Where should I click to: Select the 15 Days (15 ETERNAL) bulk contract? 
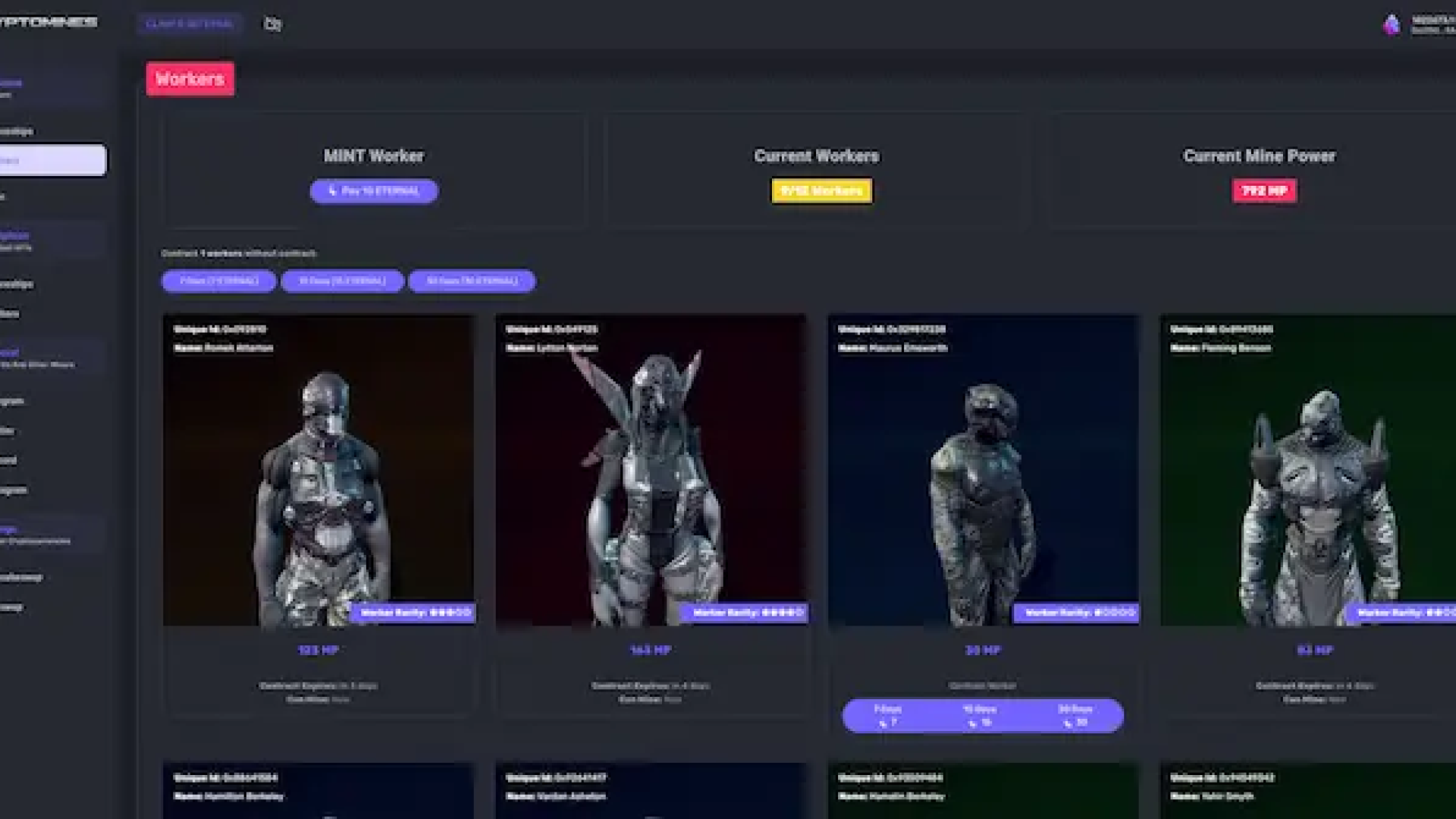pos(342,281)
